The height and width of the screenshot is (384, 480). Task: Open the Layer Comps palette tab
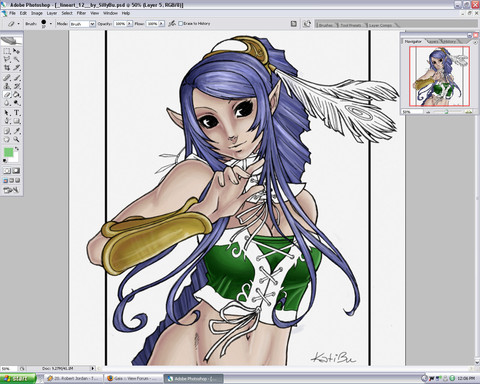tap(381, 25)
